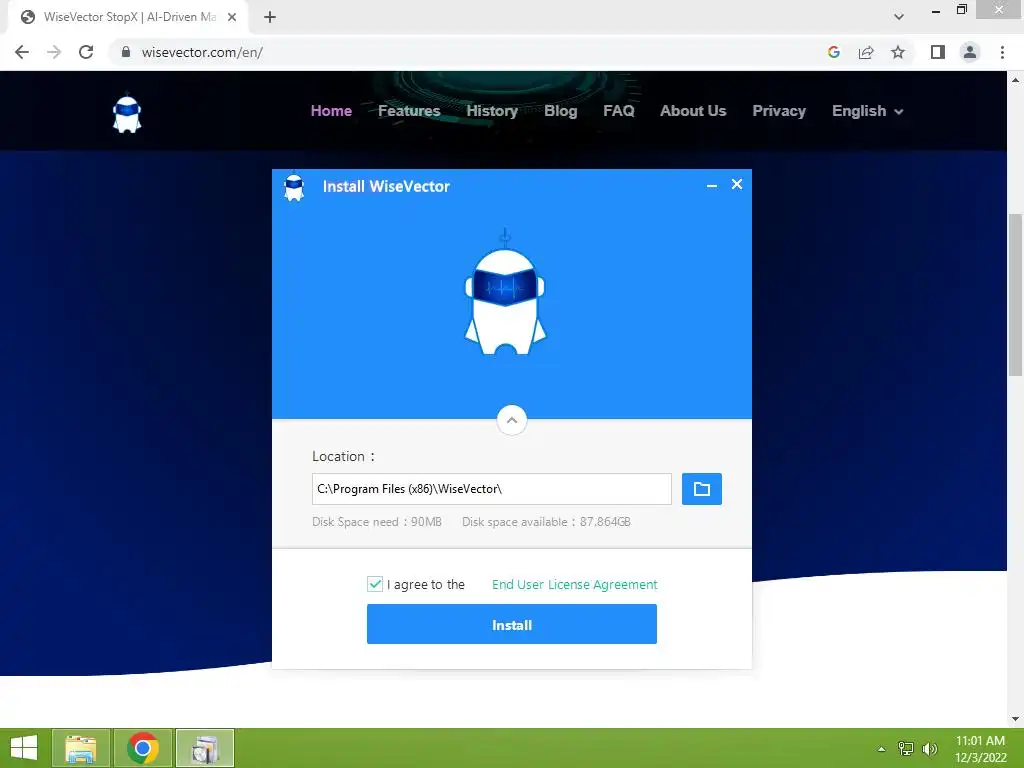Screen dimensions: 1024x768
Task: Open the Features page
Action: (x=409, y=111)
